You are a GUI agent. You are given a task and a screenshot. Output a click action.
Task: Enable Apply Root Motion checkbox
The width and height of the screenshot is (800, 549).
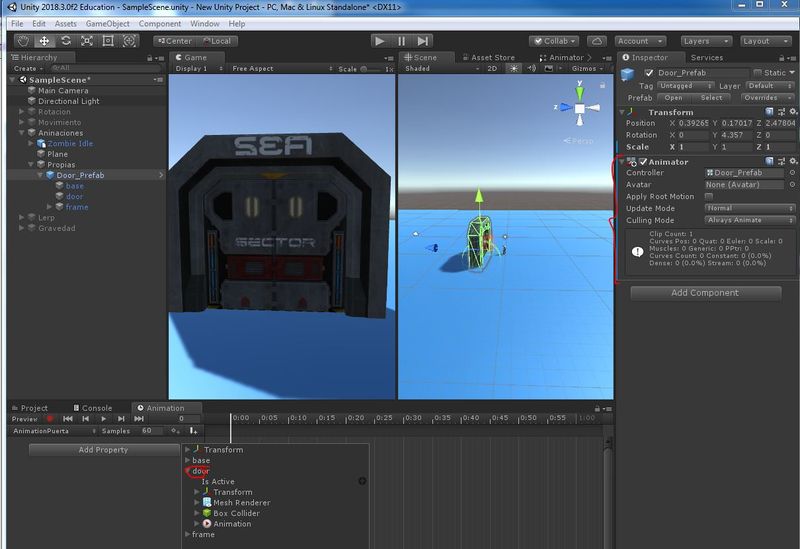tap(709, 196)
